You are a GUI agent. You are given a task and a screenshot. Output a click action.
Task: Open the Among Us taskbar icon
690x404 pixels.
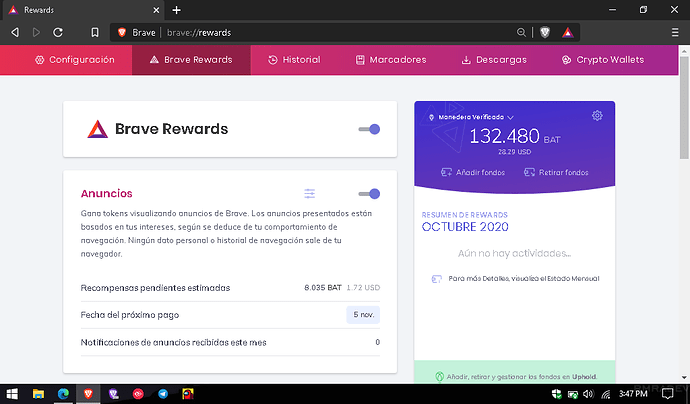pyautogui.click(x=188, y=393)
